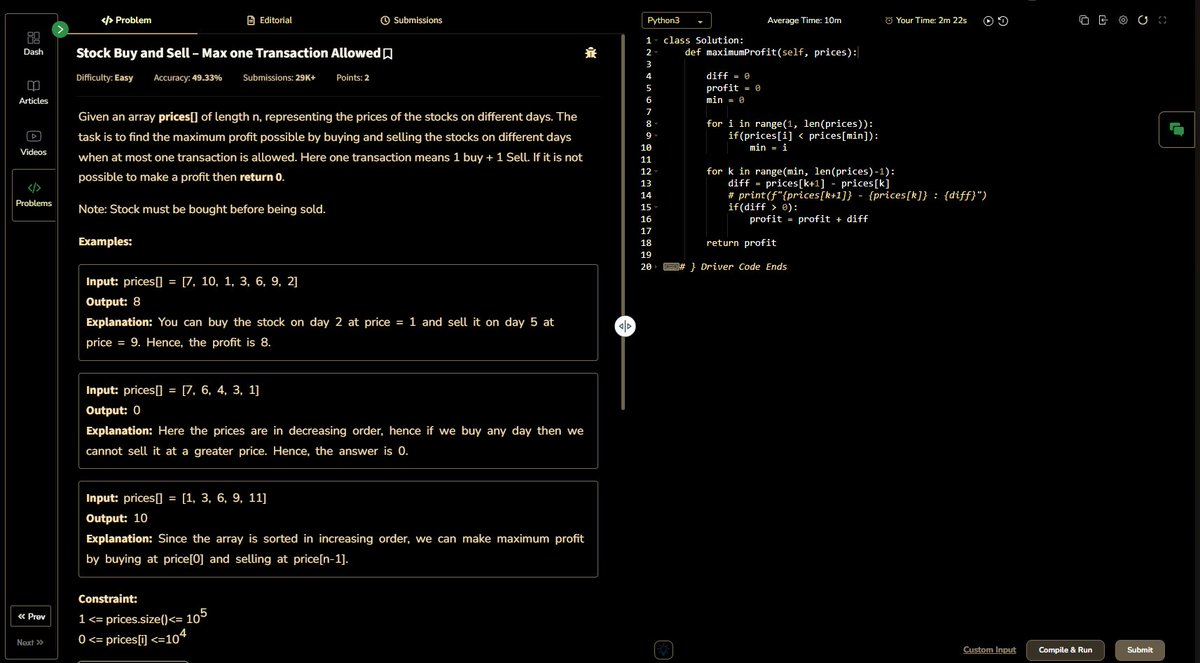Viewport: 1200px width, 663px height.
Task: Reset code with the refresh icon
Action: (1143, 20)
